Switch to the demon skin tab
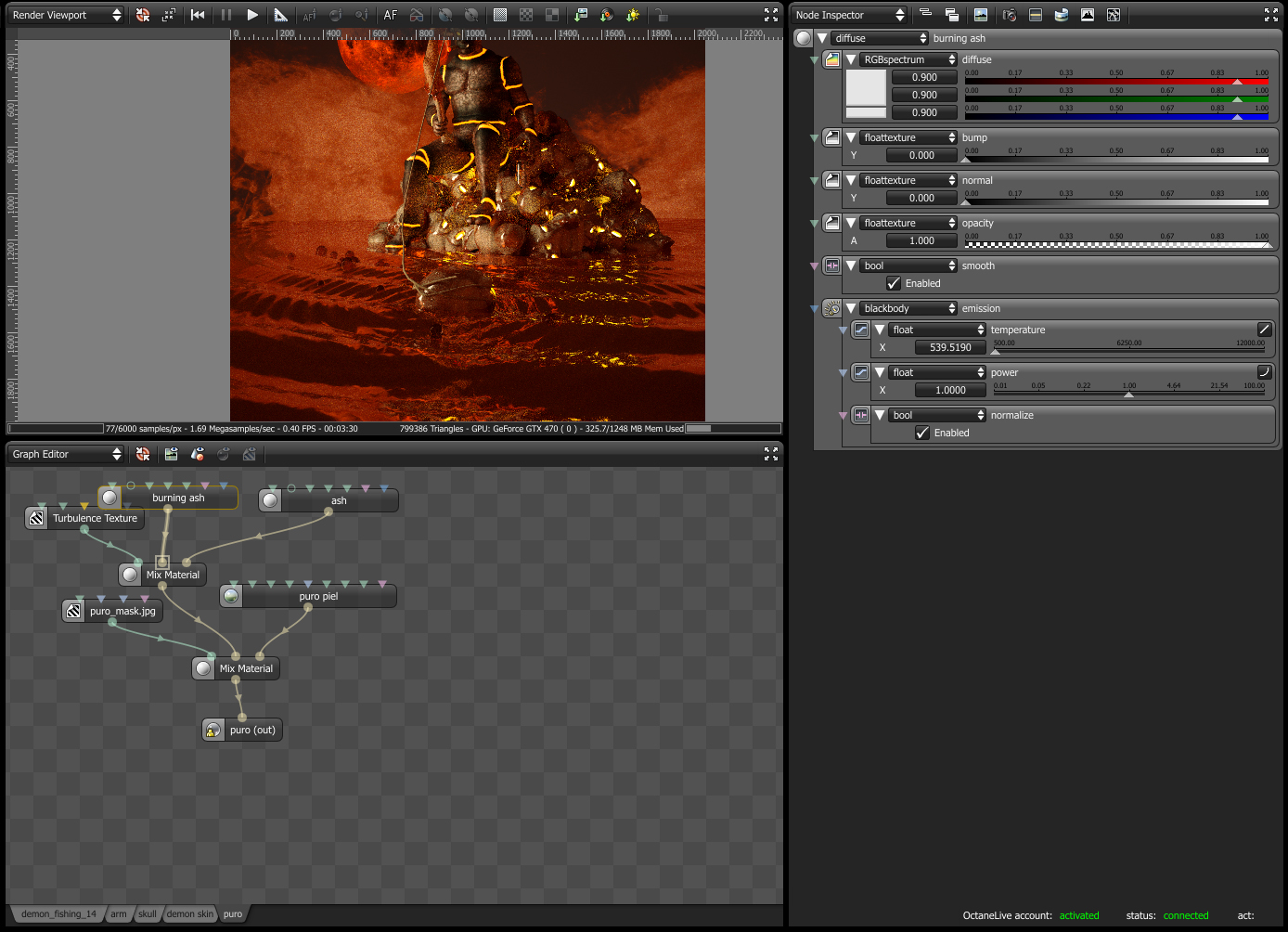This screenshot has width=1288, height=932. tap(190, 914)
